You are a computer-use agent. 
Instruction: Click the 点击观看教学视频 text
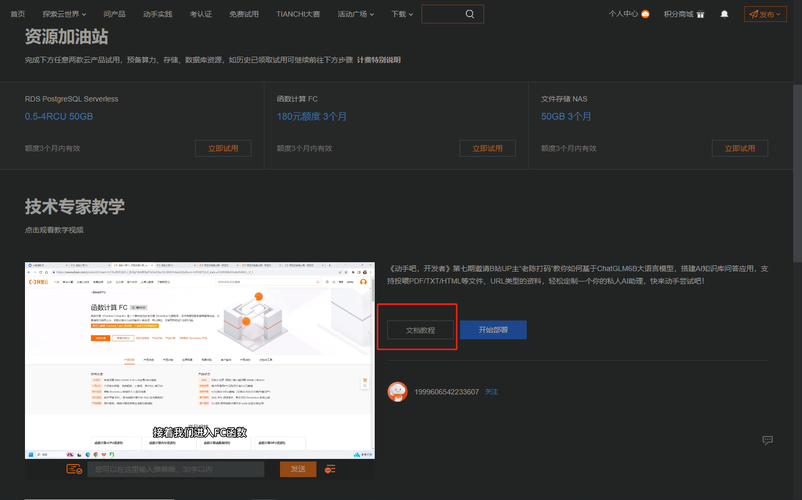coord(54,230)
